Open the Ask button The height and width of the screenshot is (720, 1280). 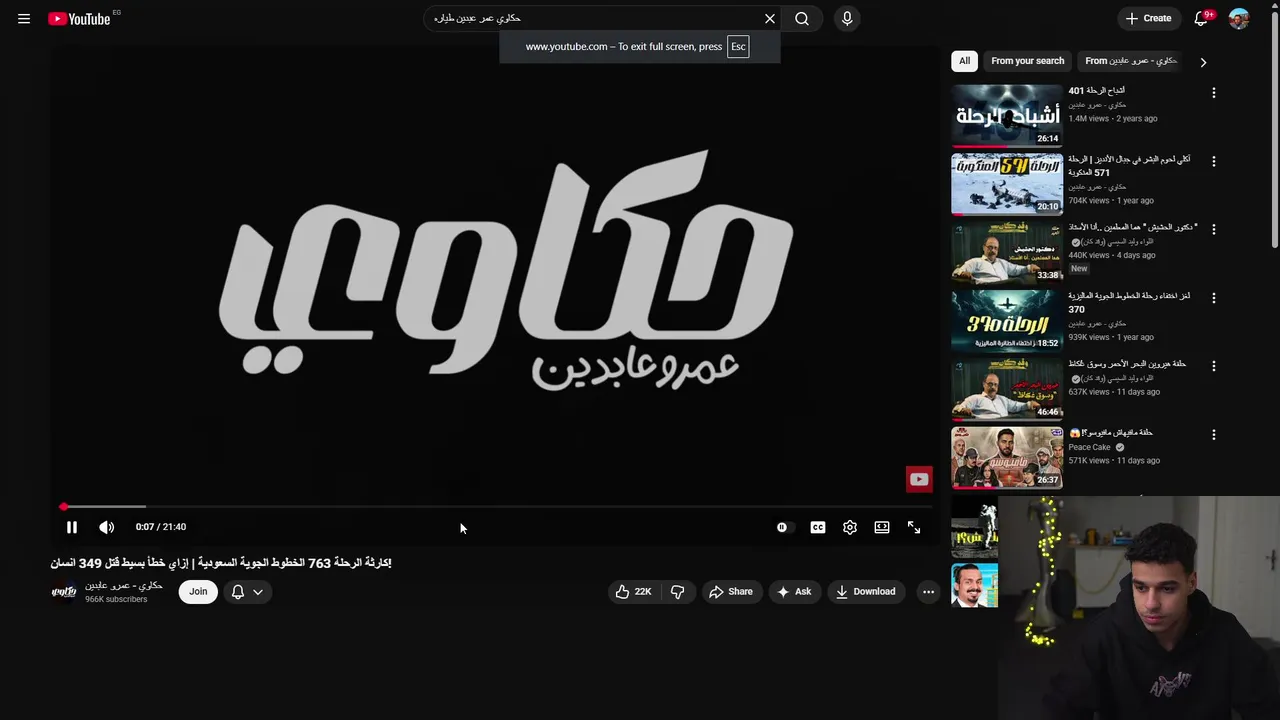[x=794, y=591]
